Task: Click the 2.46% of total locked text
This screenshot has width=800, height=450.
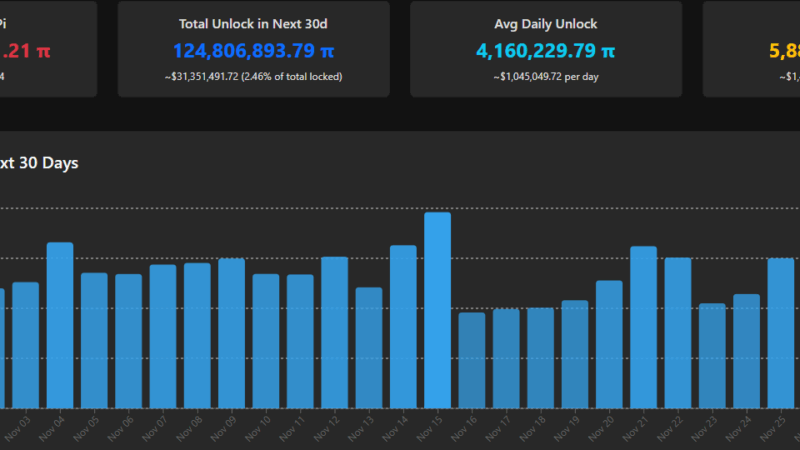Action: pos(291,77)
